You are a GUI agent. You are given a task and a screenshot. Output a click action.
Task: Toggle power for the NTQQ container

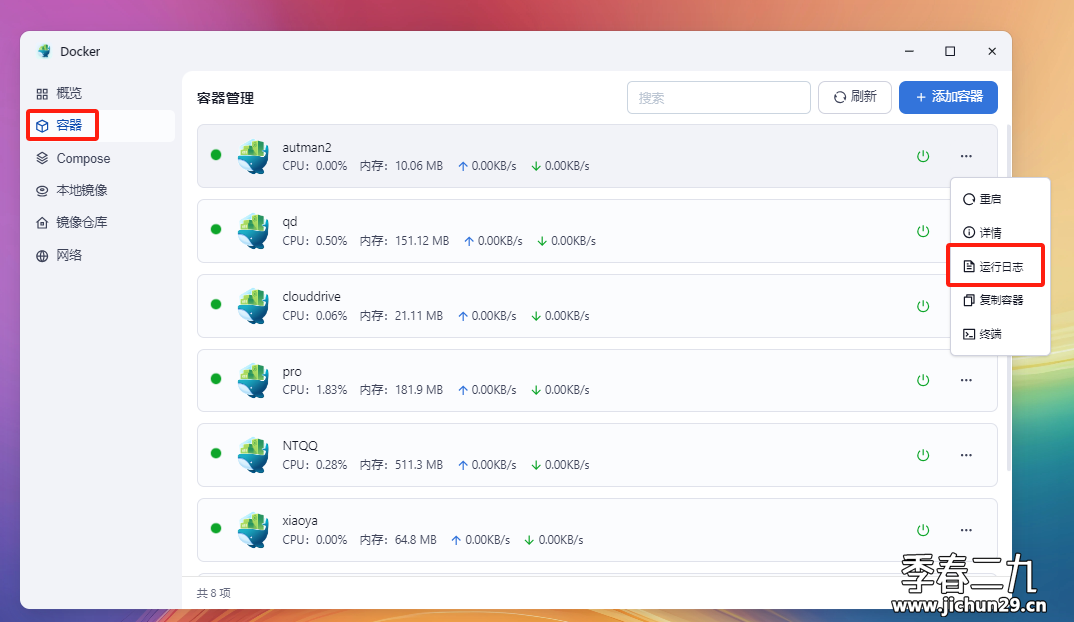tap(923, 455)
